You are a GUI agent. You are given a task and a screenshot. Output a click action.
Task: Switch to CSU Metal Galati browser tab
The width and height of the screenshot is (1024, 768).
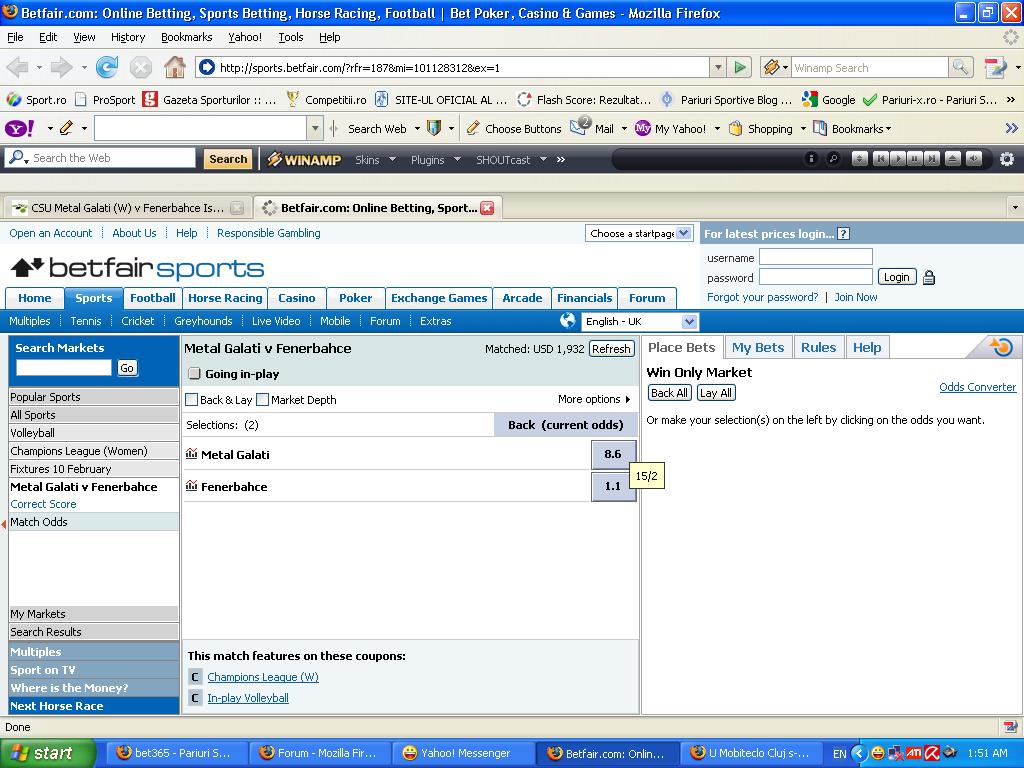[128, 208]
